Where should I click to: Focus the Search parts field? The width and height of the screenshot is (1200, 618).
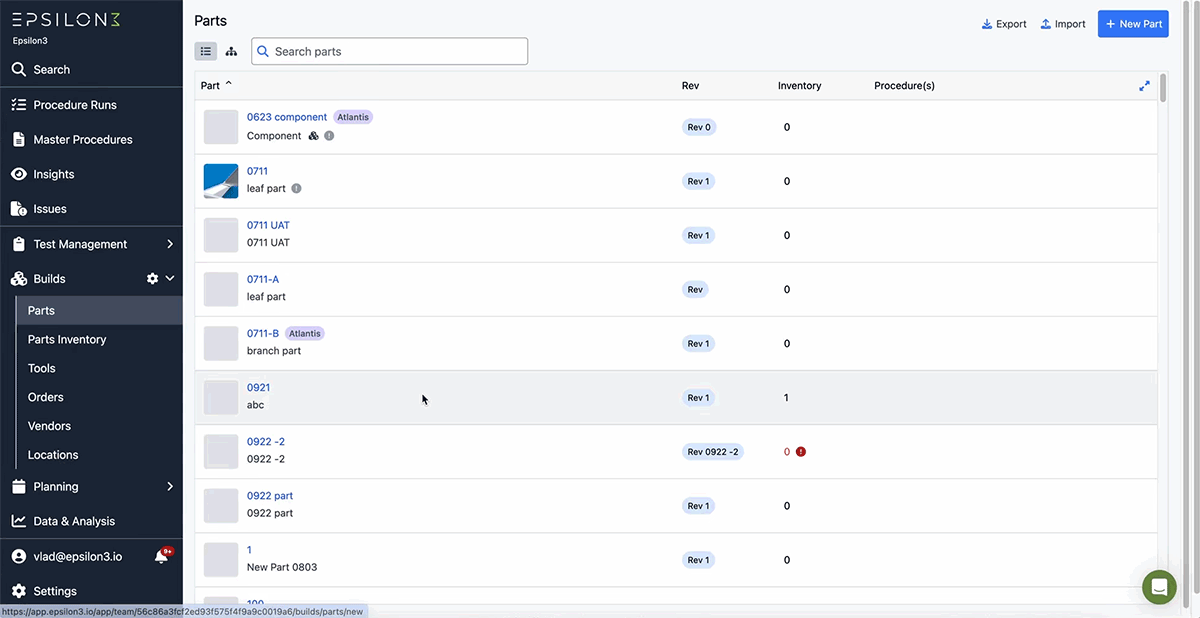[389, 51]
